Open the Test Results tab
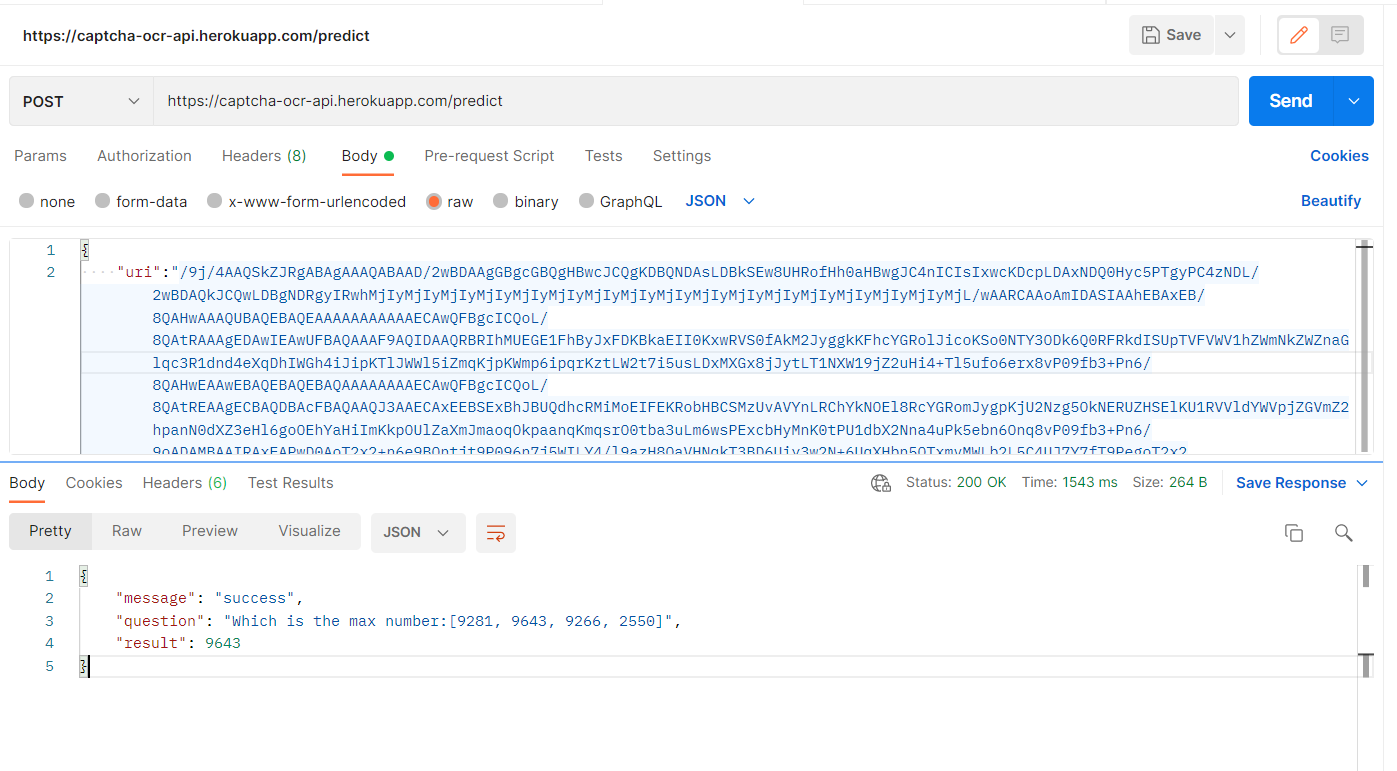This screenshot has height=771, width=1397. (x=291, y=483)
